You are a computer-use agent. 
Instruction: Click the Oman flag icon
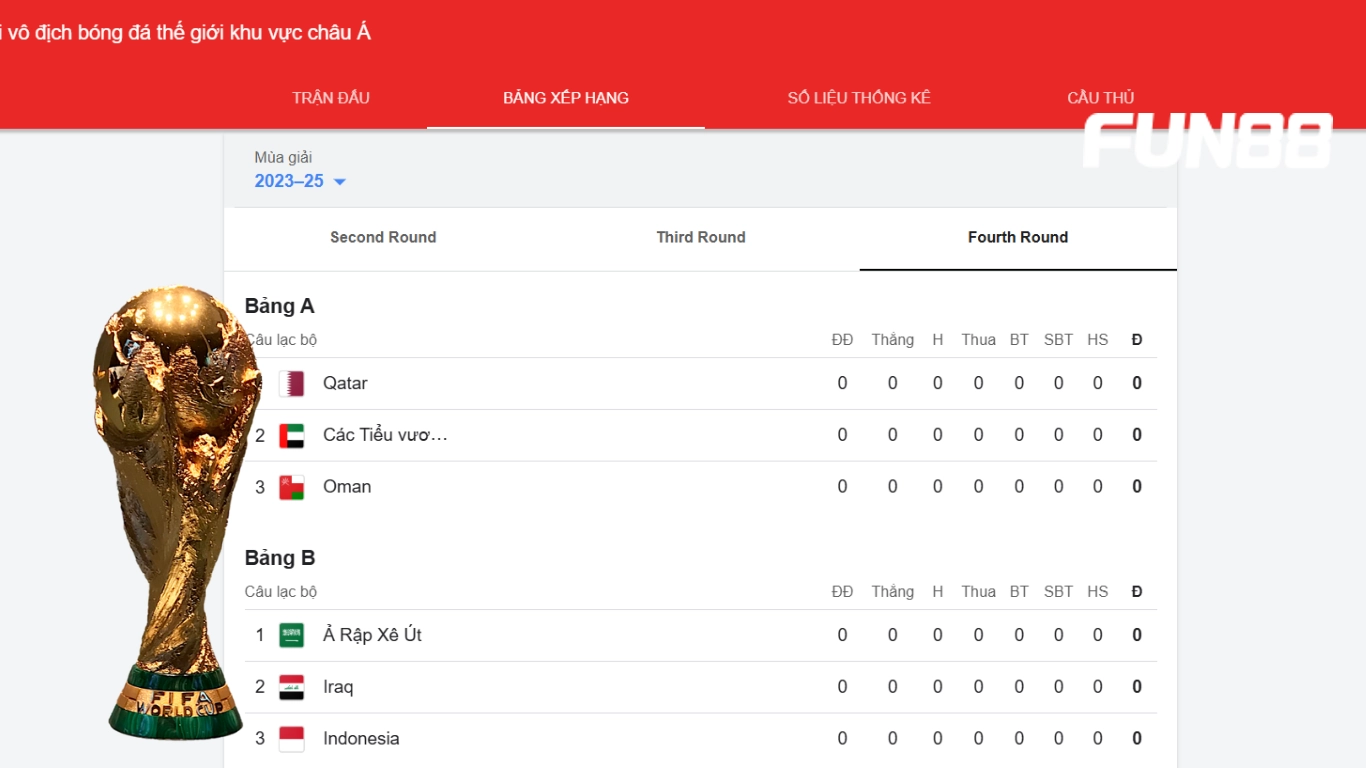pyautogui.click(x=292, y=486)
